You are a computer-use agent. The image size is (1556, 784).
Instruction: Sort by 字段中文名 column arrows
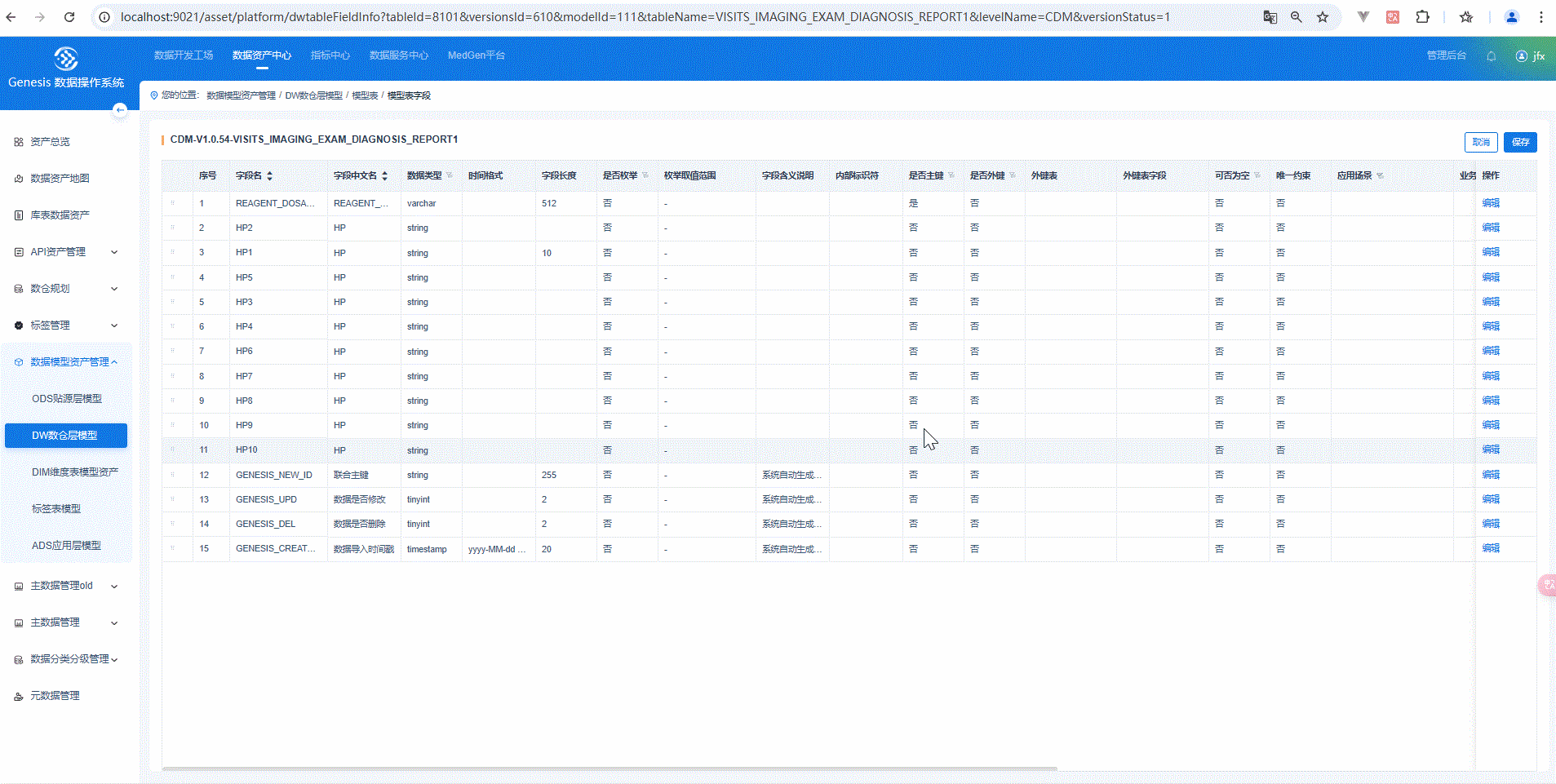click(x=384, y=175)
